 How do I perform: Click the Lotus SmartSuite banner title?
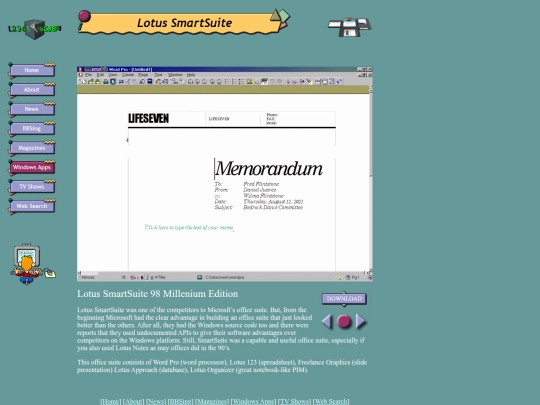tap(185, 23)
